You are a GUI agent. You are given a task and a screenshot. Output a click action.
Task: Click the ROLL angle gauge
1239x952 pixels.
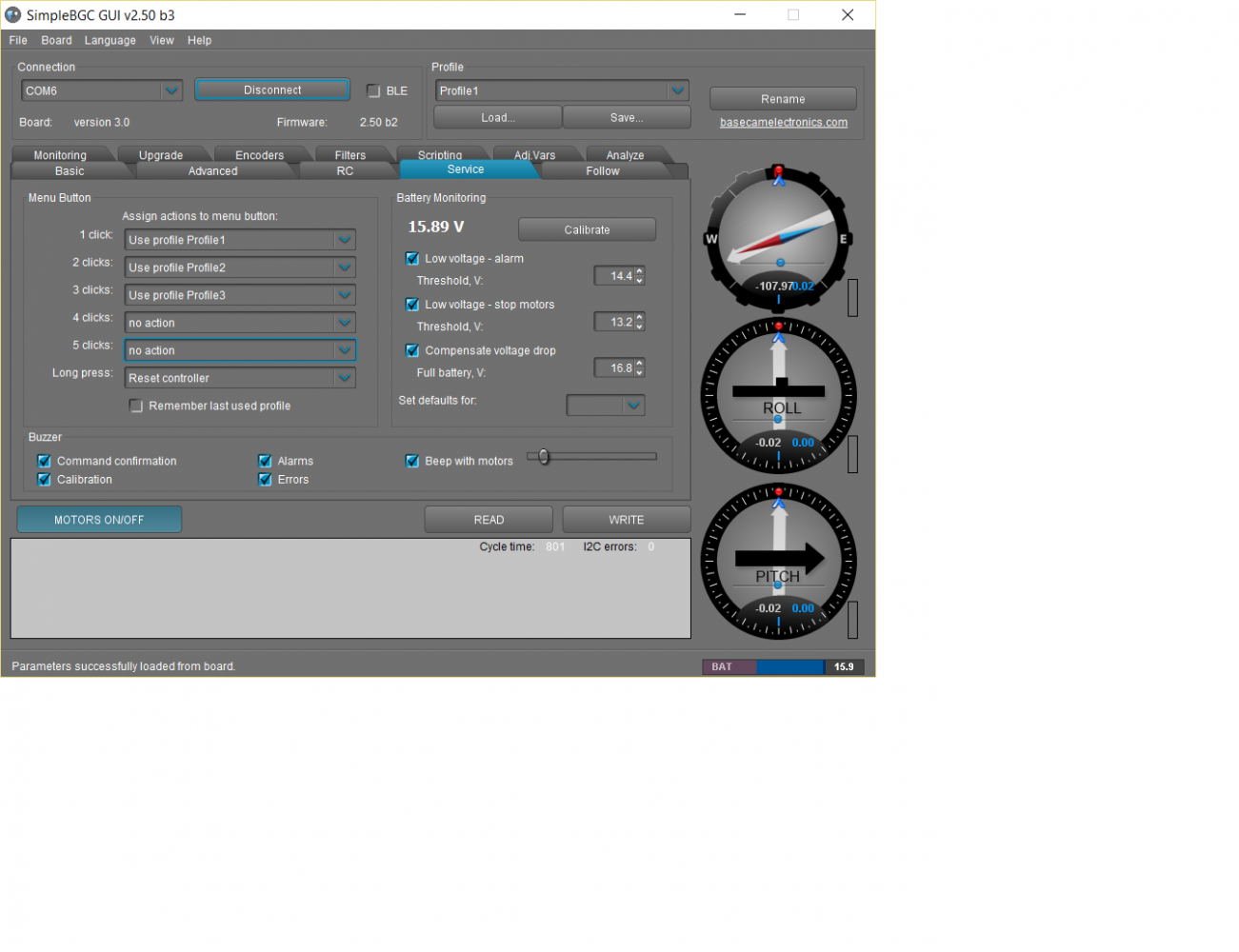(x=778, y=396)
